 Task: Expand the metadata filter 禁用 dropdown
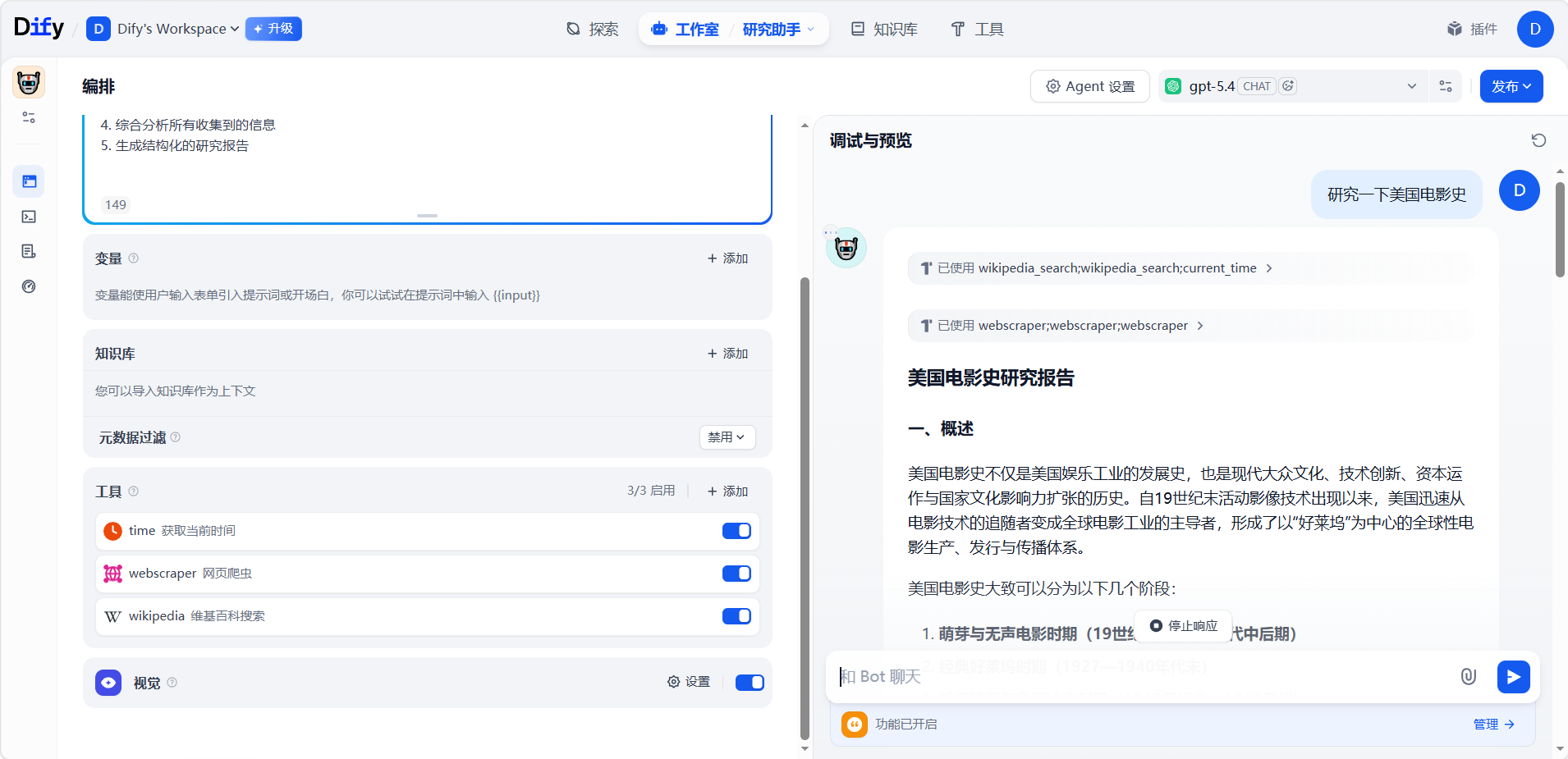[x=727, y=437]
